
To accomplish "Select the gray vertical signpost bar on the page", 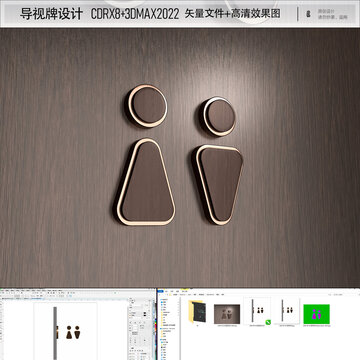I will 55,333.
